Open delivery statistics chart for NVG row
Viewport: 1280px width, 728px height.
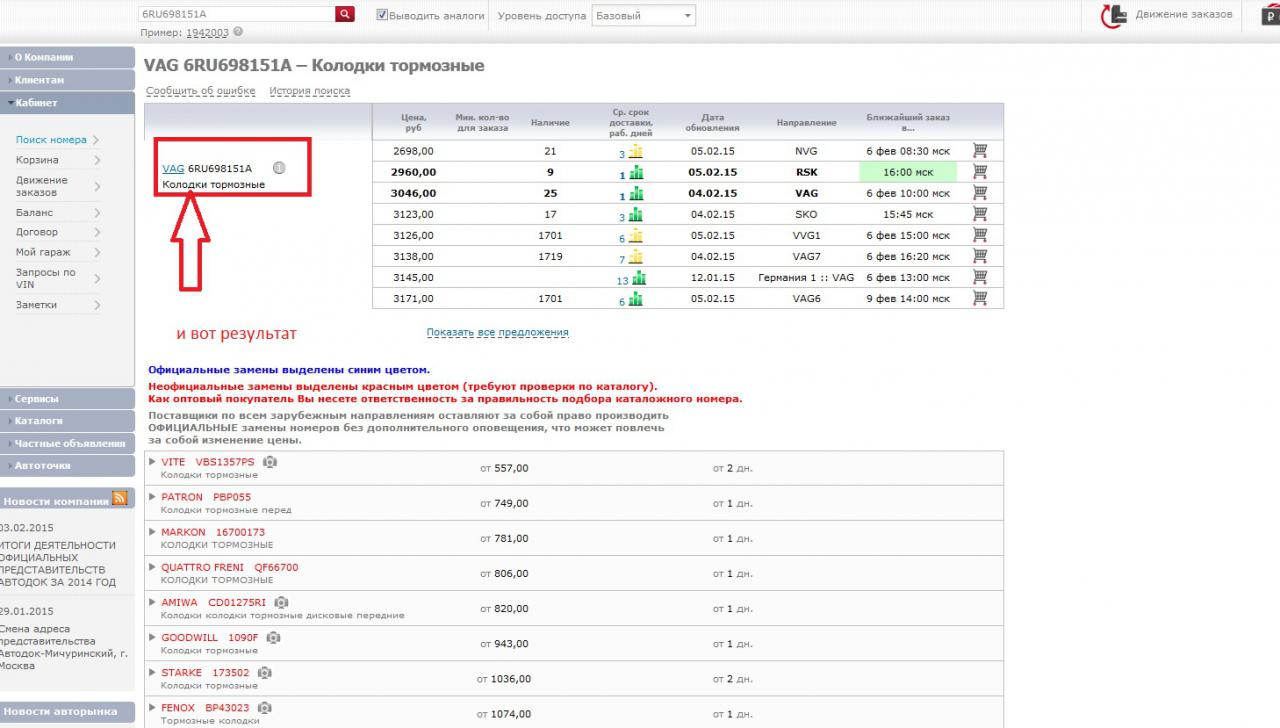pyautogui.click(x=636, y=152)
